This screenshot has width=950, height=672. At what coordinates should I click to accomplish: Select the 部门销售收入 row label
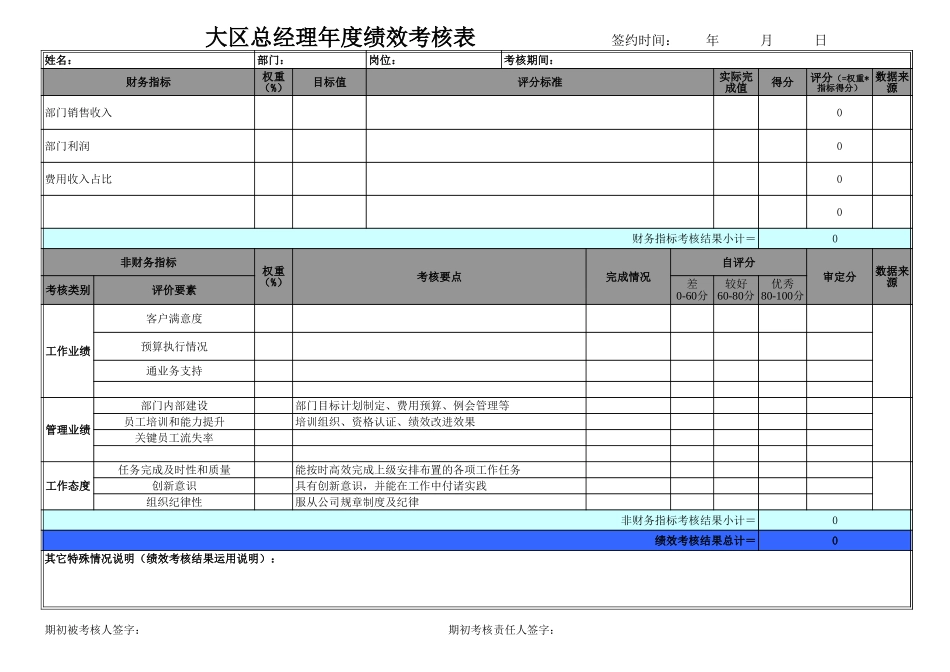148,113
